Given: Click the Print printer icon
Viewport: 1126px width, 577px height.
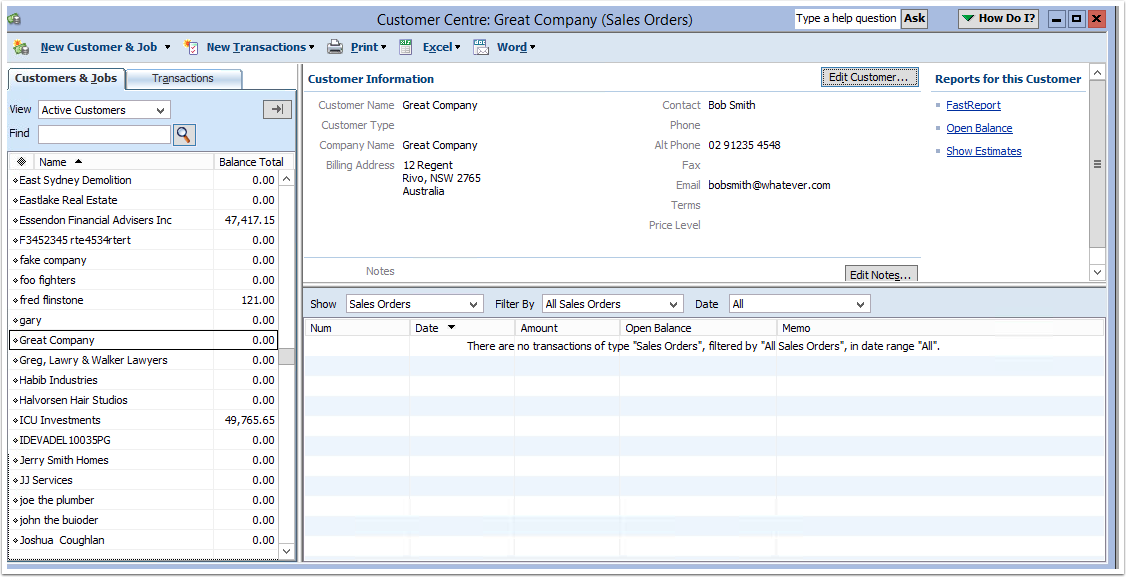Looking at the screenshot, I should point(335,47).
